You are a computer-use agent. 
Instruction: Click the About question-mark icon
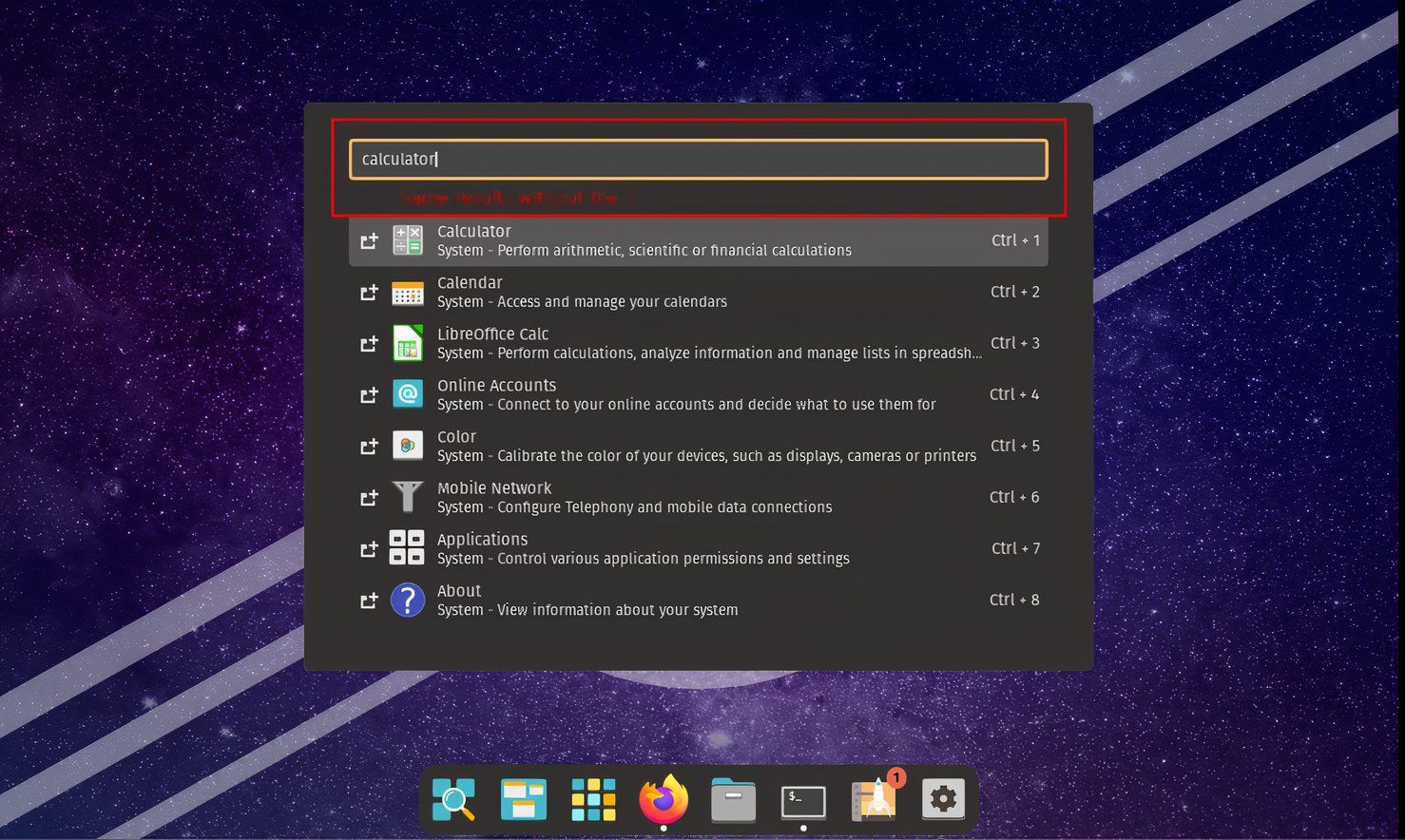(x=408, y=600)
